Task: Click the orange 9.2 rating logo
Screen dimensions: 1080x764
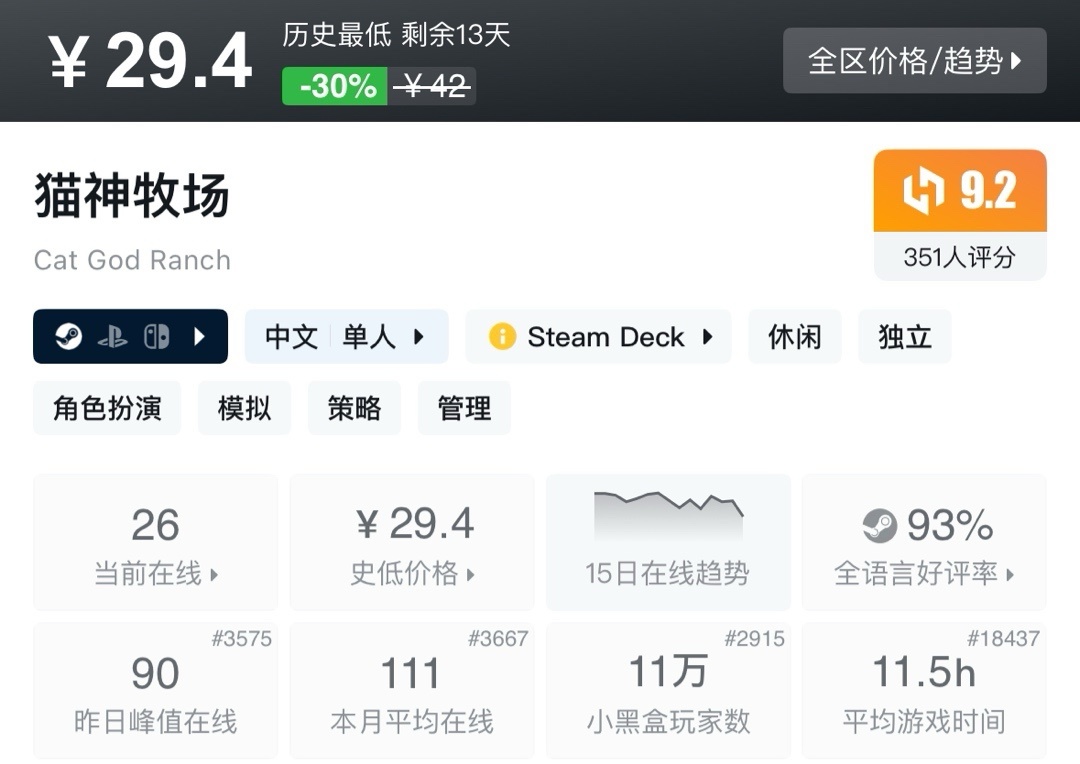Action: (923, 192)
